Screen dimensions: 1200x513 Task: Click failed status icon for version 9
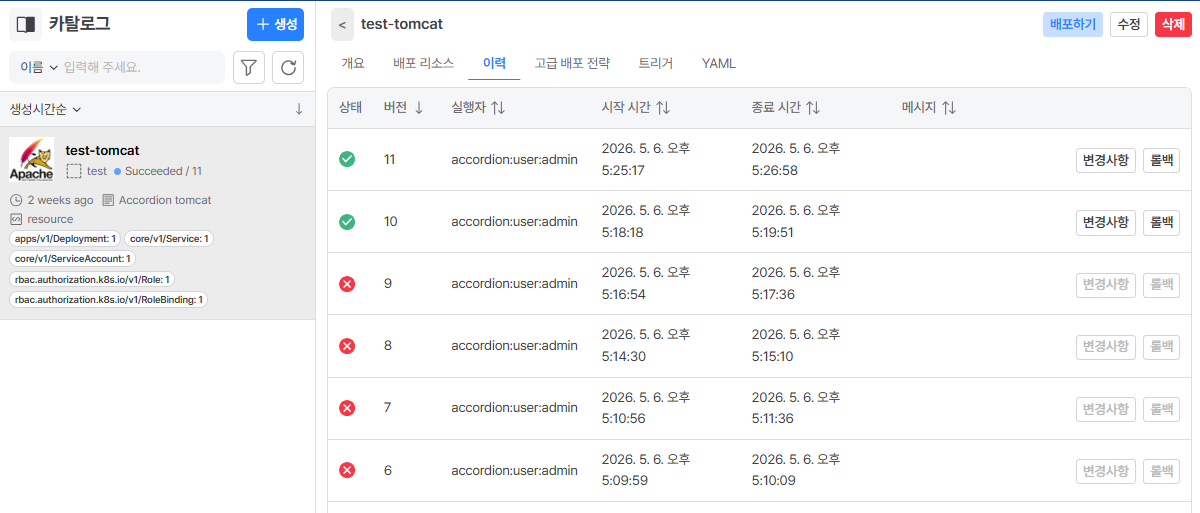(x=347, y=284)
